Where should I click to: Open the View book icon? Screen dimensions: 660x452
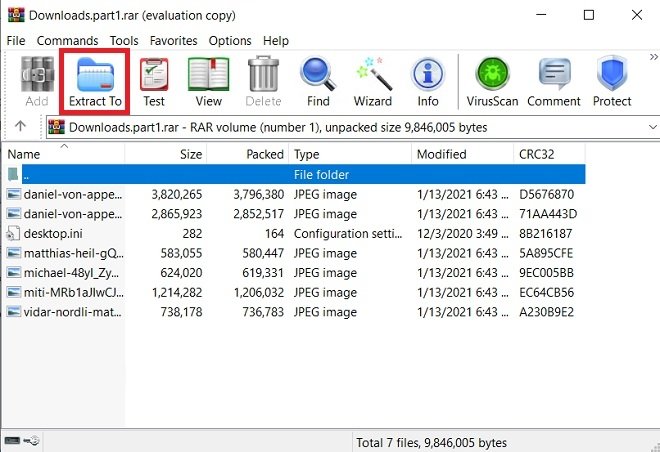(208, 74)
